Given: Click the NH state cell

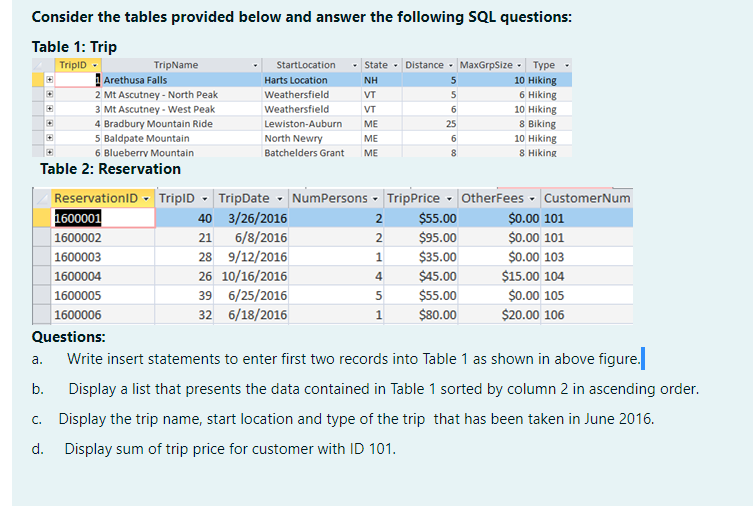Looking at the screenshot, I should pyautogui.click(x=382, y=80).
